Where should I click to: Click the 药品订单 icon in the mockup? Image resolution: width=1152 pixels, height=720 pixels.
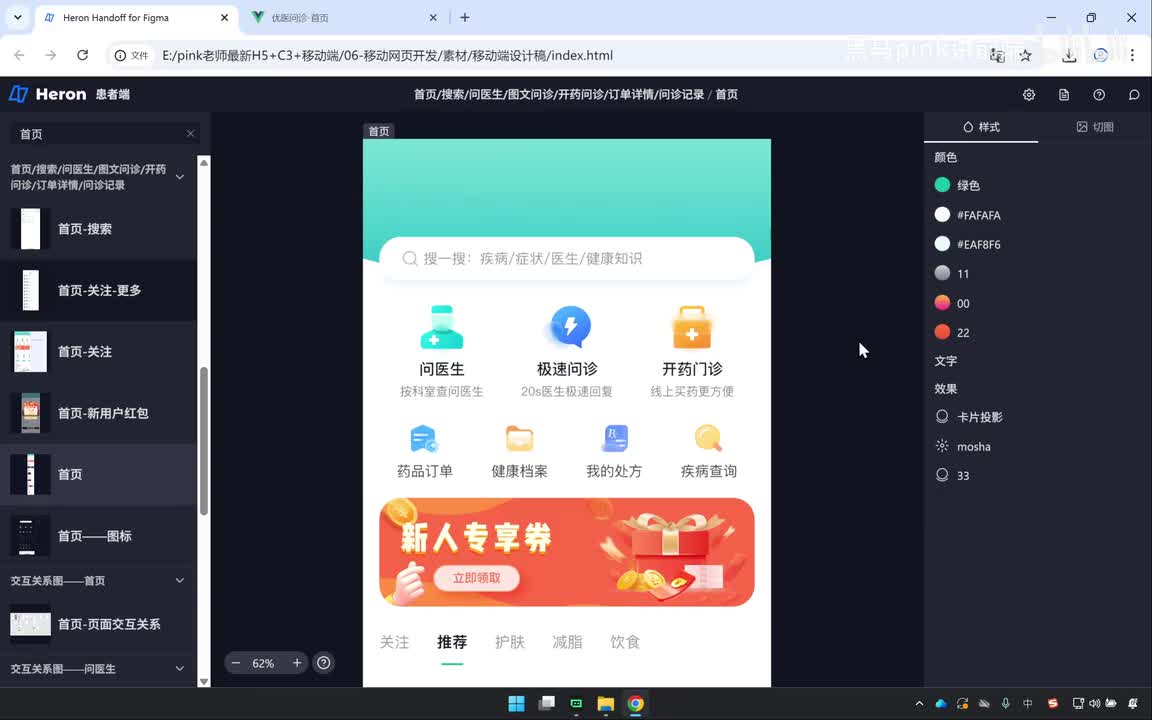(x=424, y=439)
